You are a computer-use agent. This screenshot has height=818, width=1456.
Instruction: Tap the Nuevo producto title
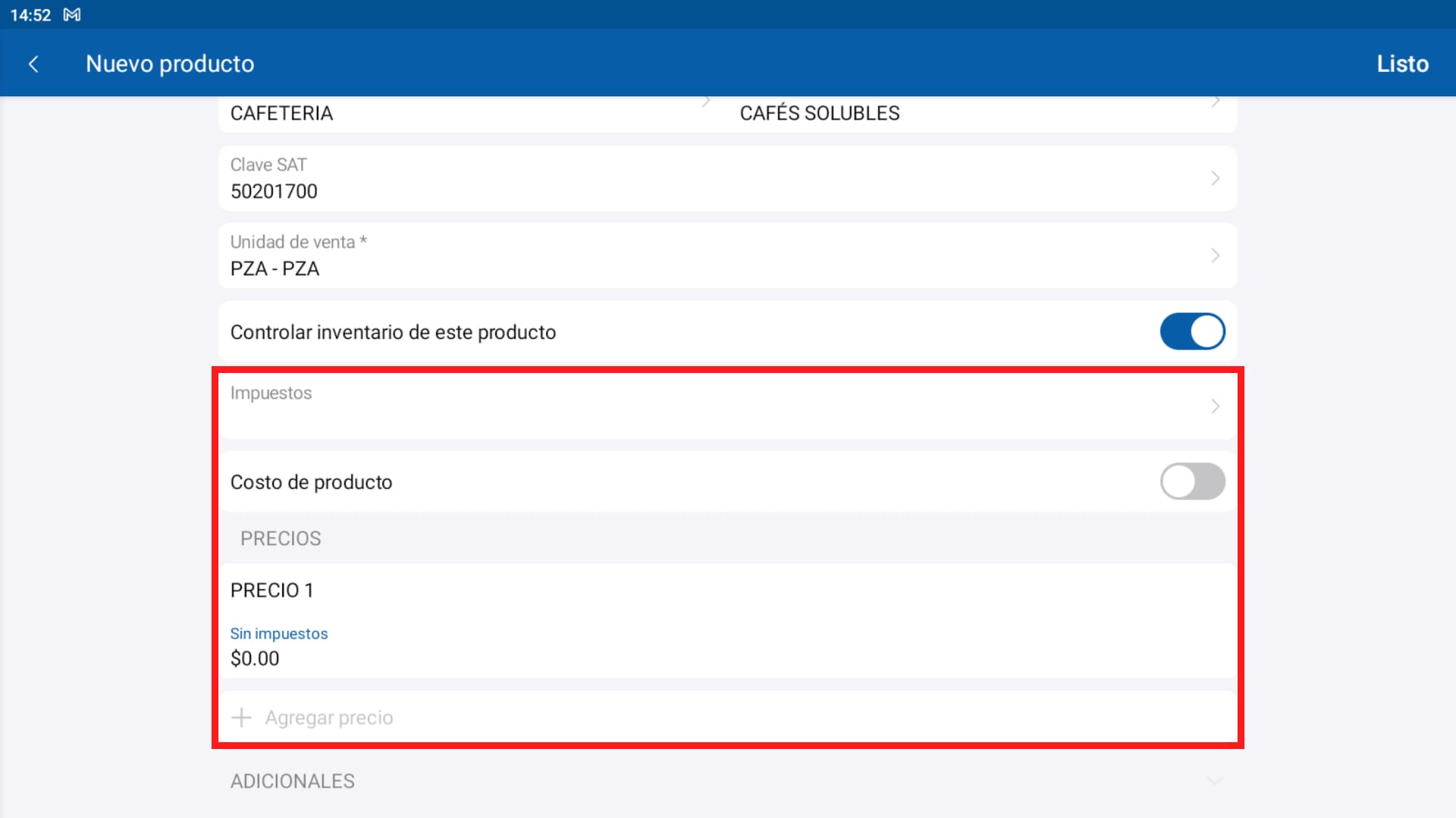pos(170,64)
